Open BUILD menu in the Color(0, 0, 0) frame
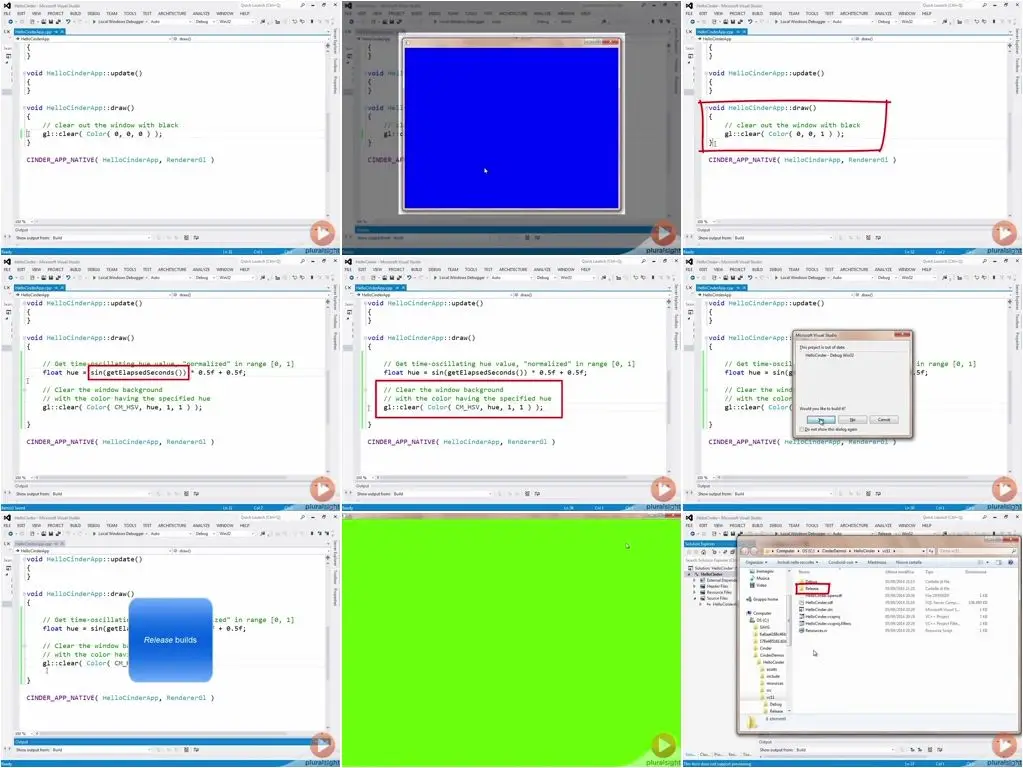Viewport: 1023px width, 768px height. [x=76, y=13]
